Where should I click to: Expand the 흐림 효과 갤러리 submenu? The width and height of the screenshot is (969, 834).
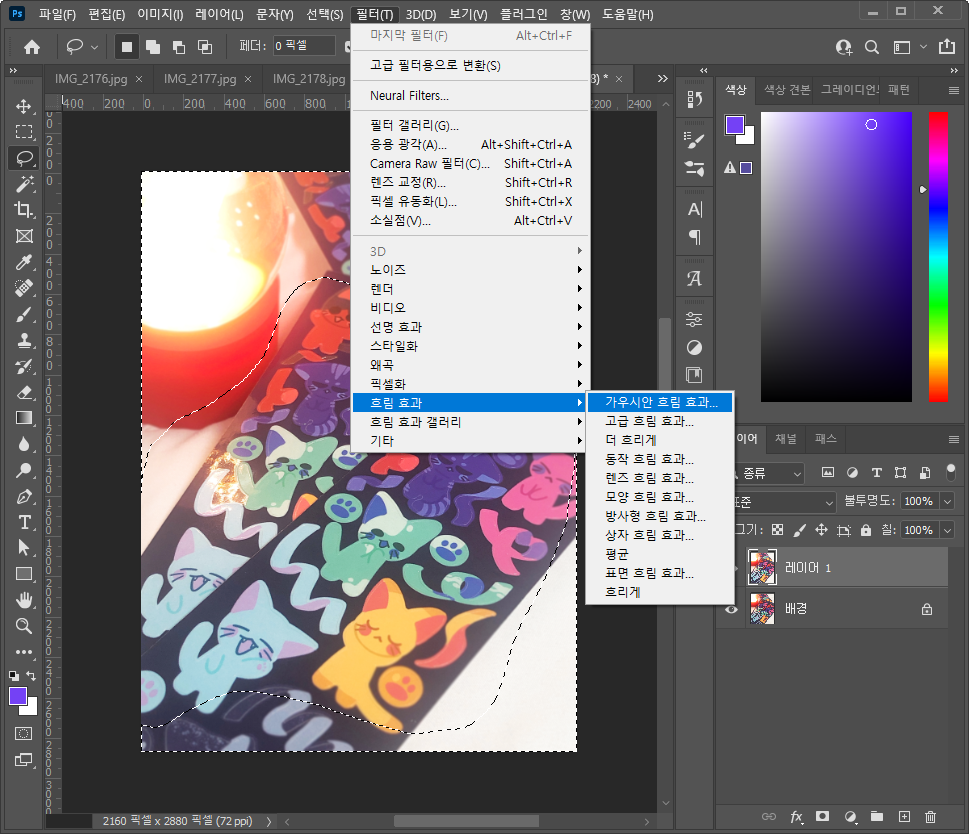pos(470,422)
